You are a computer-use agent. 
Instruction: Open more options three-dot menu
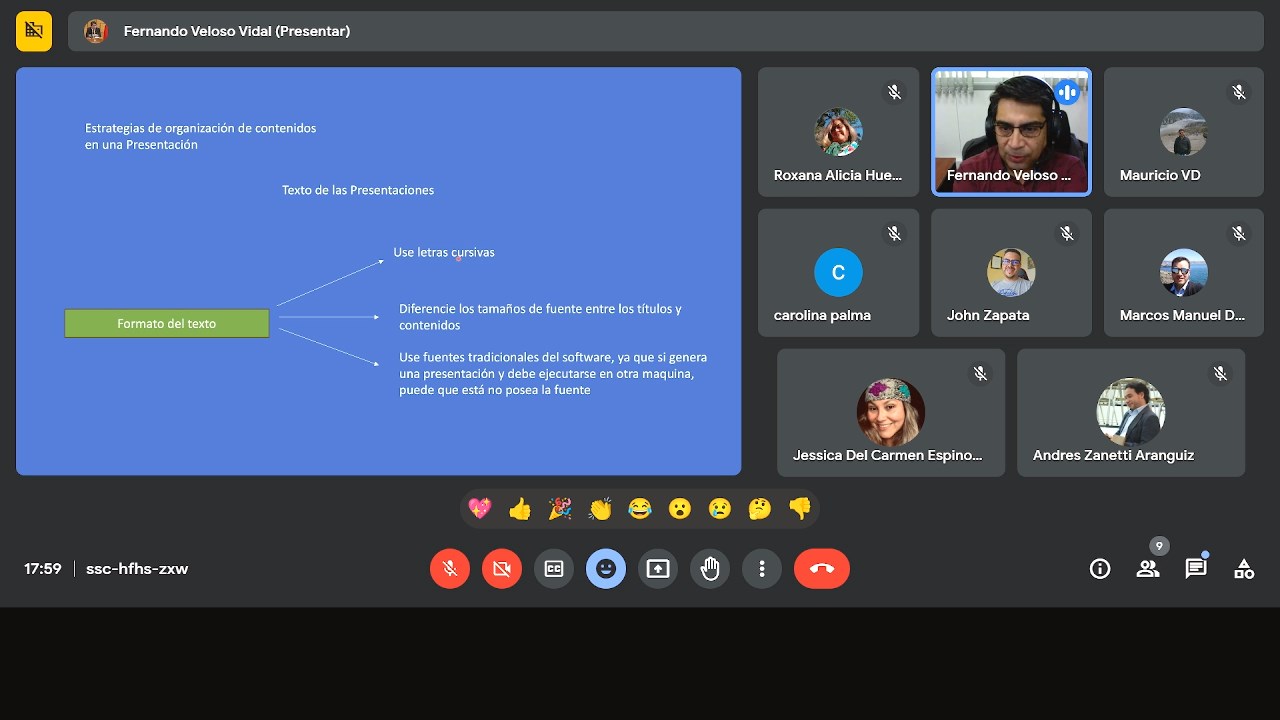point(762,569)
